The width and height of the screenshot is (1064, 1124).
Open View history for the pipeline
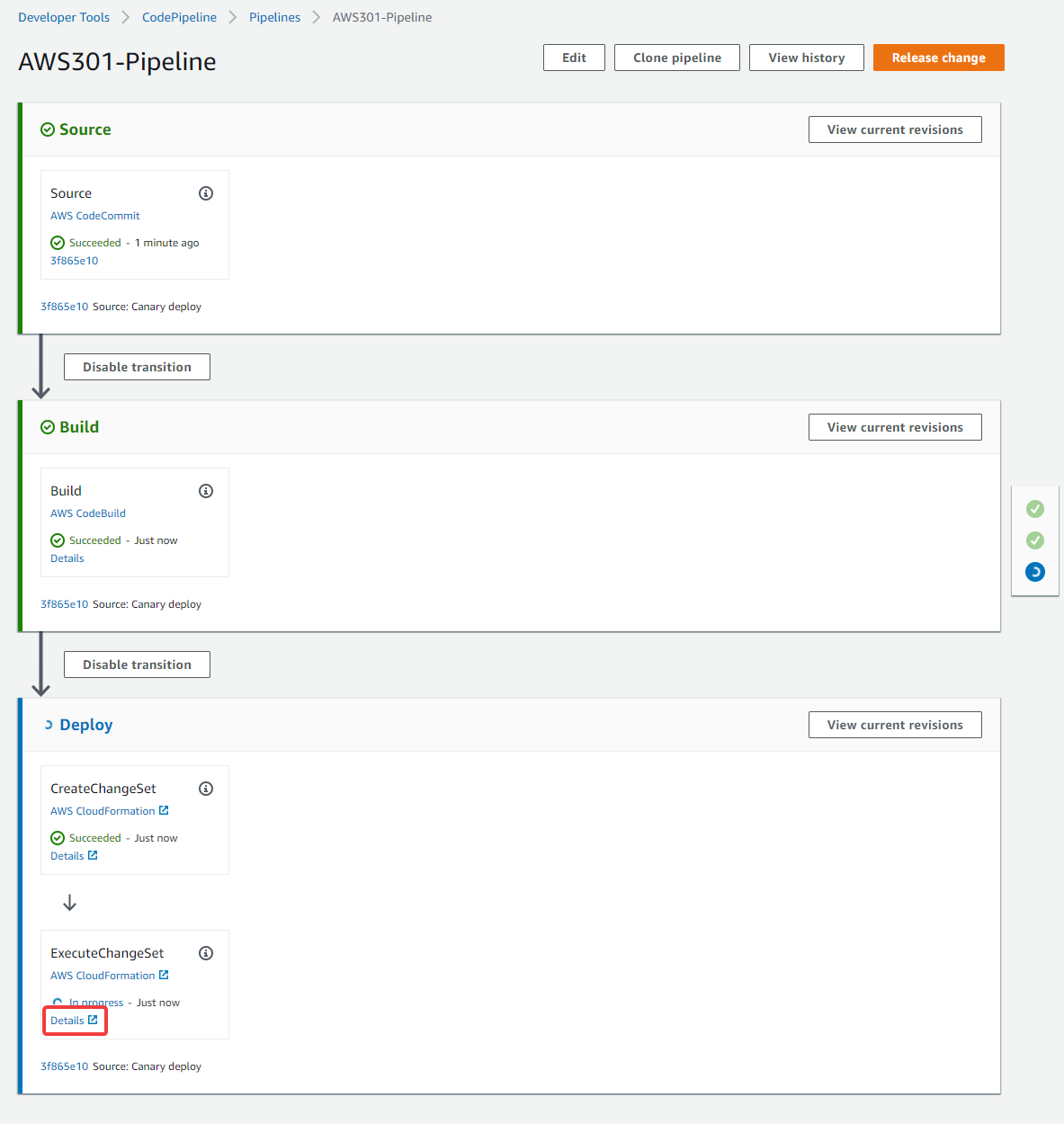pos(807,58)
